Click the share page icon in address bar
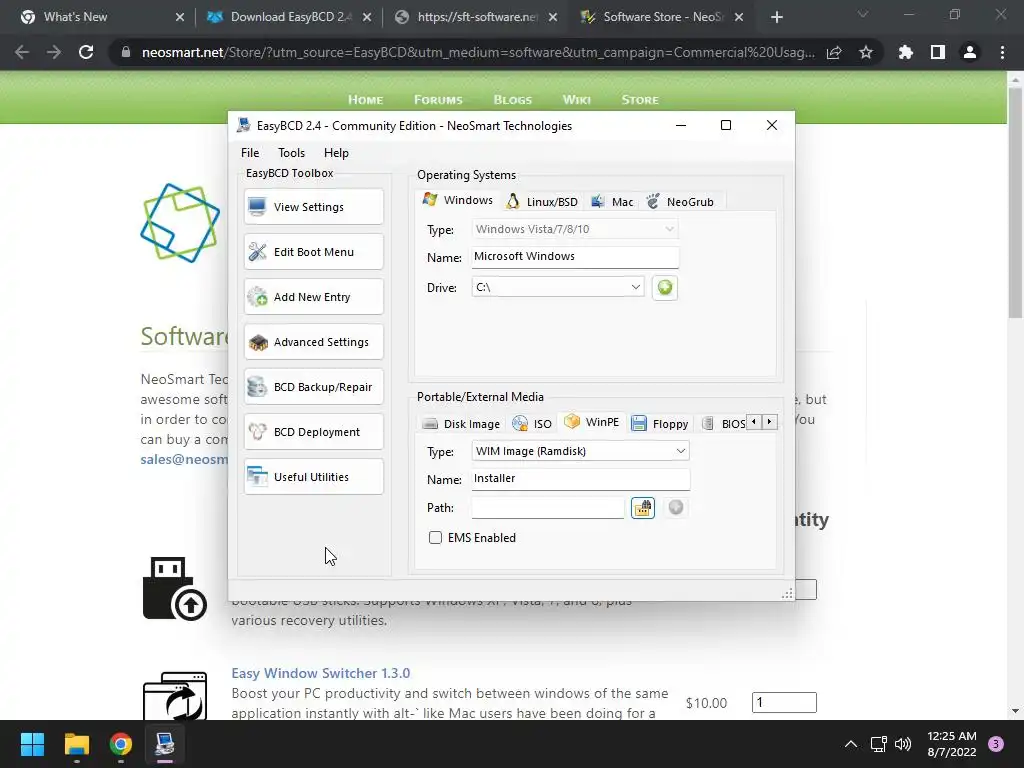This screenshot has width=1024, height=768. (834, 52)
